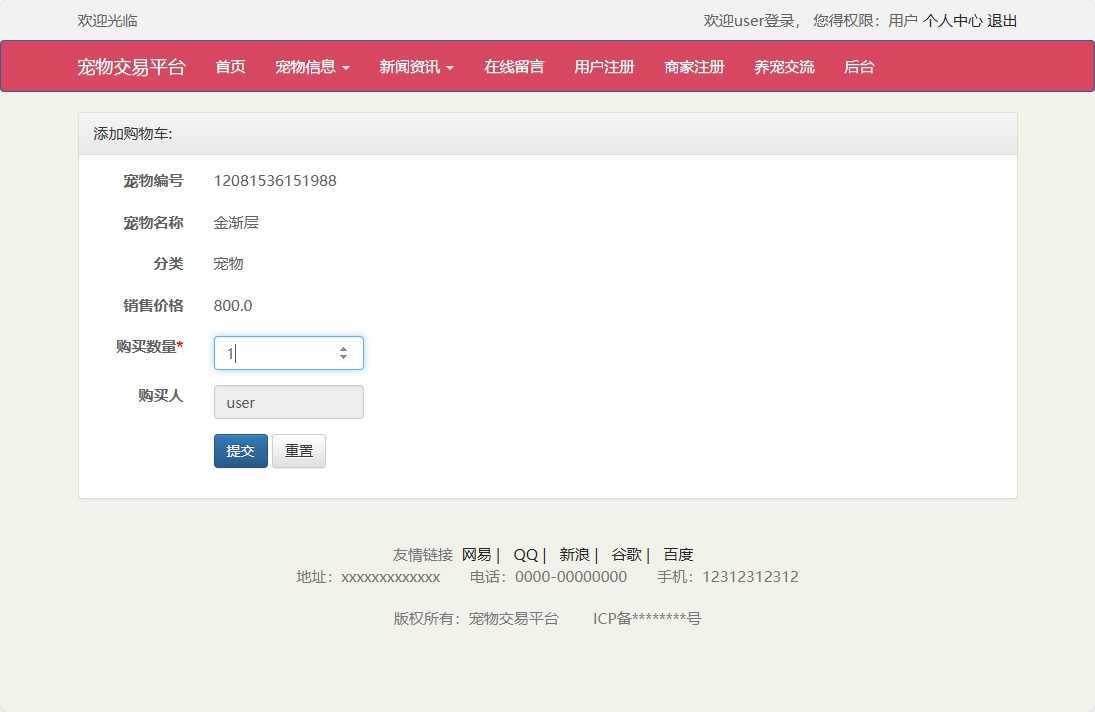Reset the form using 重置 button

298,450
